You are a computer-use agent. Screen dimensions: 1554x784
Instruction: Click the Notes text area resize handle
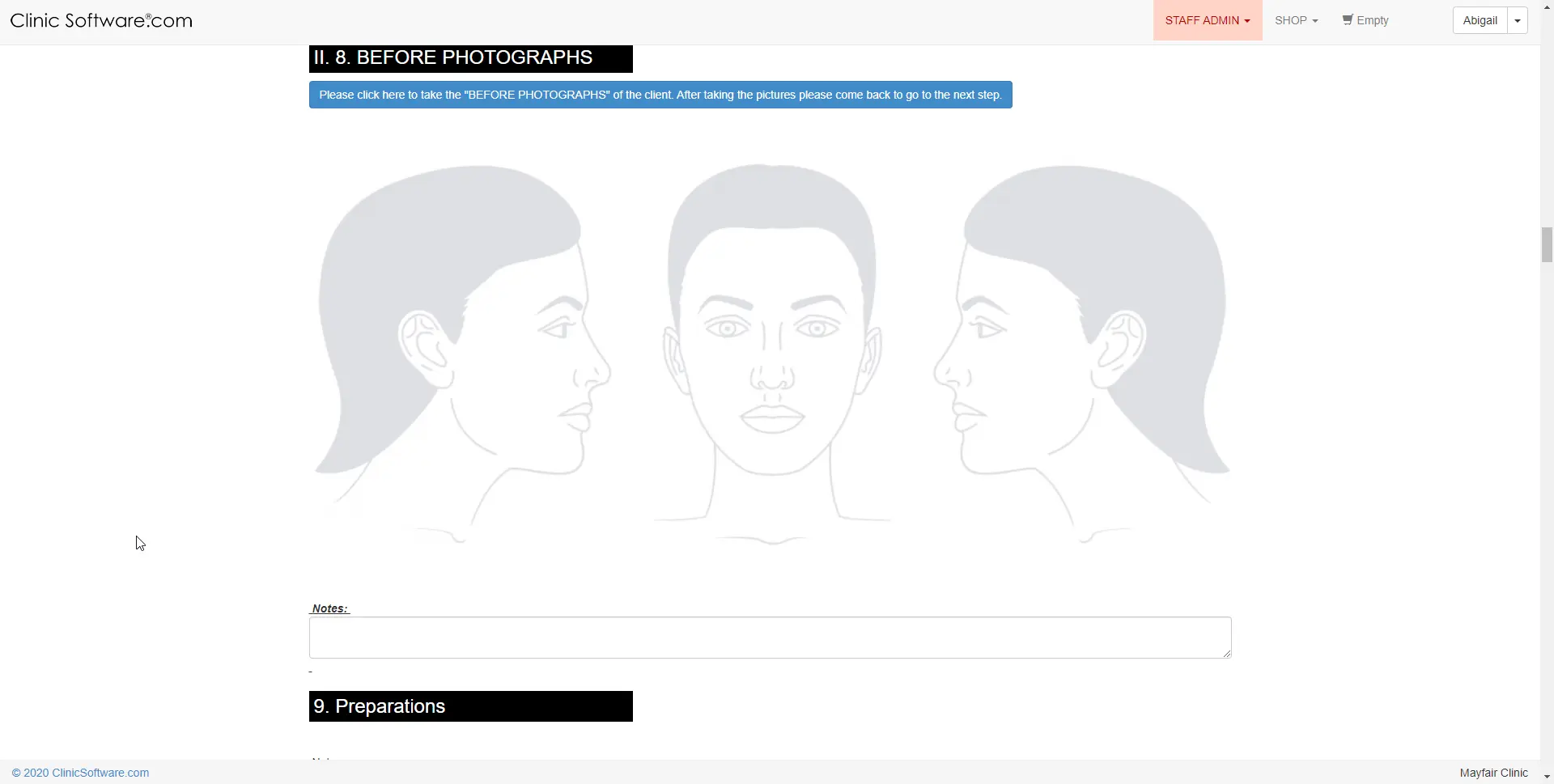[x=1227, y=654]
